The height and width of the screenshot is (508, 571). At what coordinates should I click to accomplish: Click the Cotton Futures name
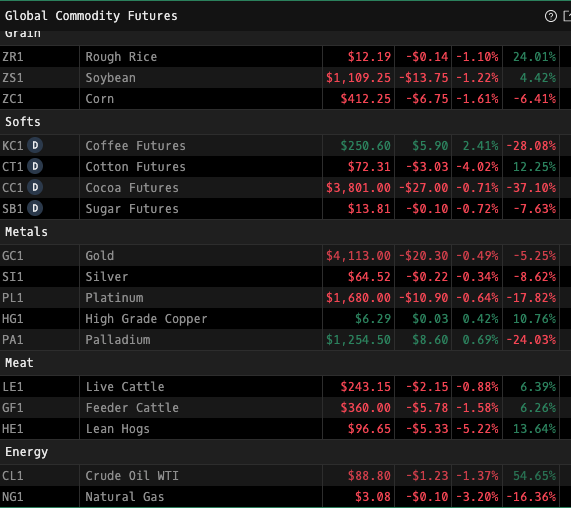coord(135,167)
